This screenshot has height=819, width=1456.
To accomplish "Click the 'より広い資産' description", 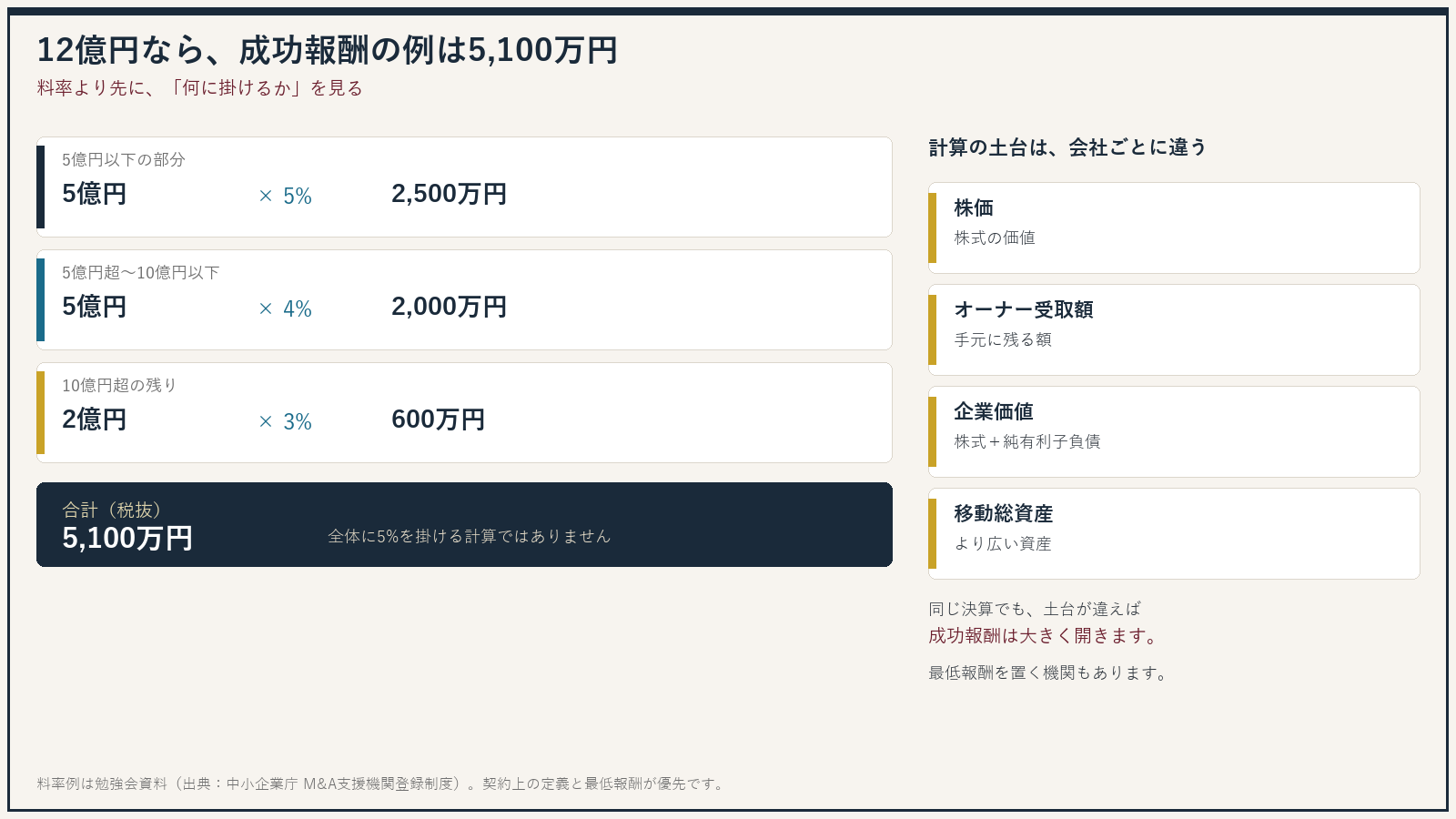I will coord(1003,543).
